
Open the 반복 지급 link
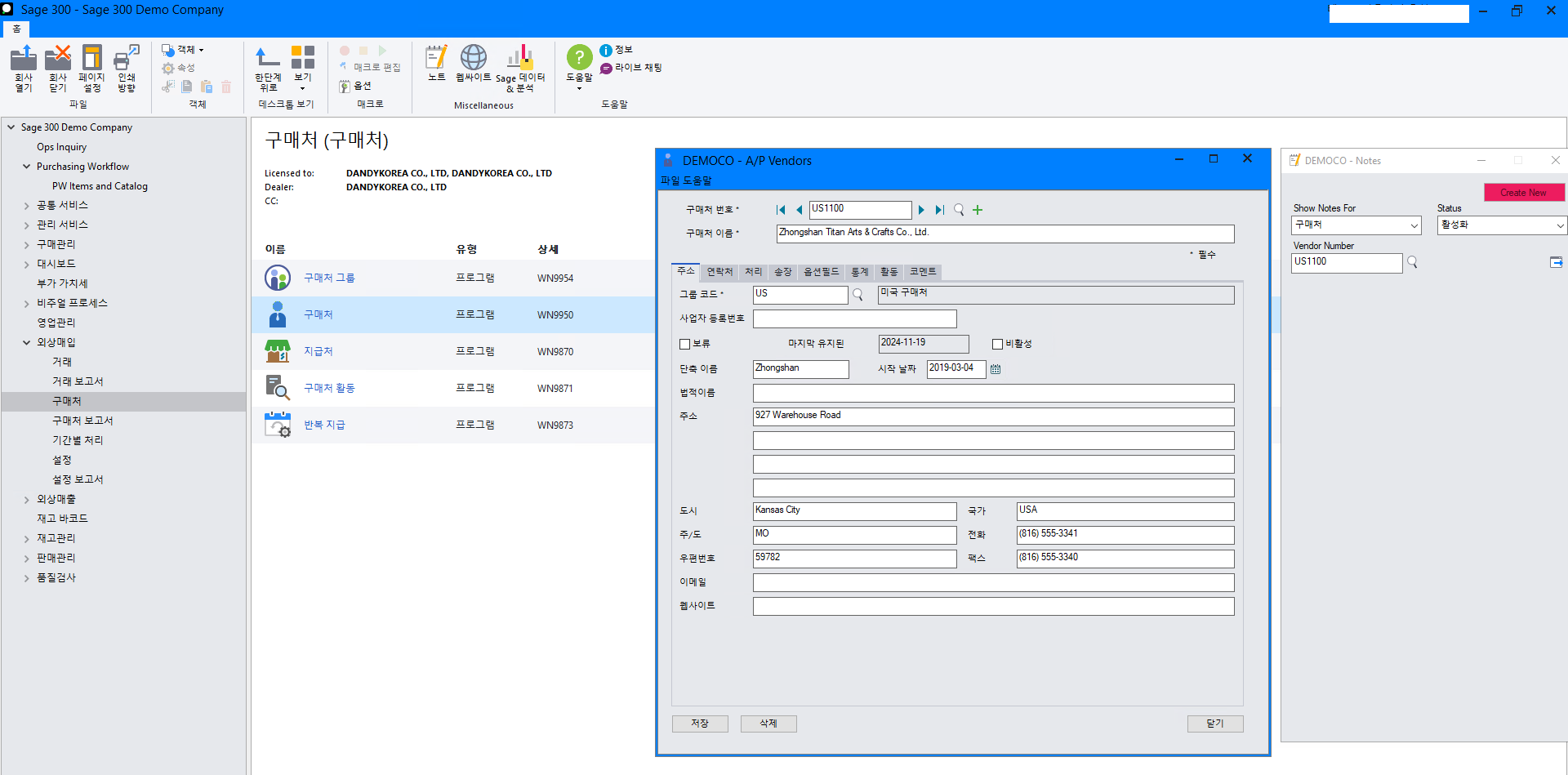[x=324, y=425]
